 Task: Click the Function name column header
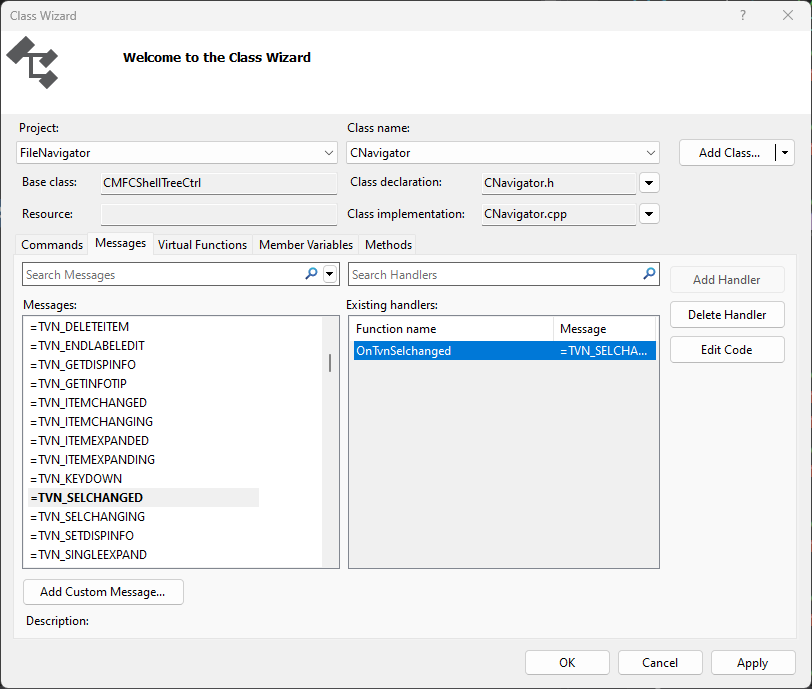tap(453, 329)
